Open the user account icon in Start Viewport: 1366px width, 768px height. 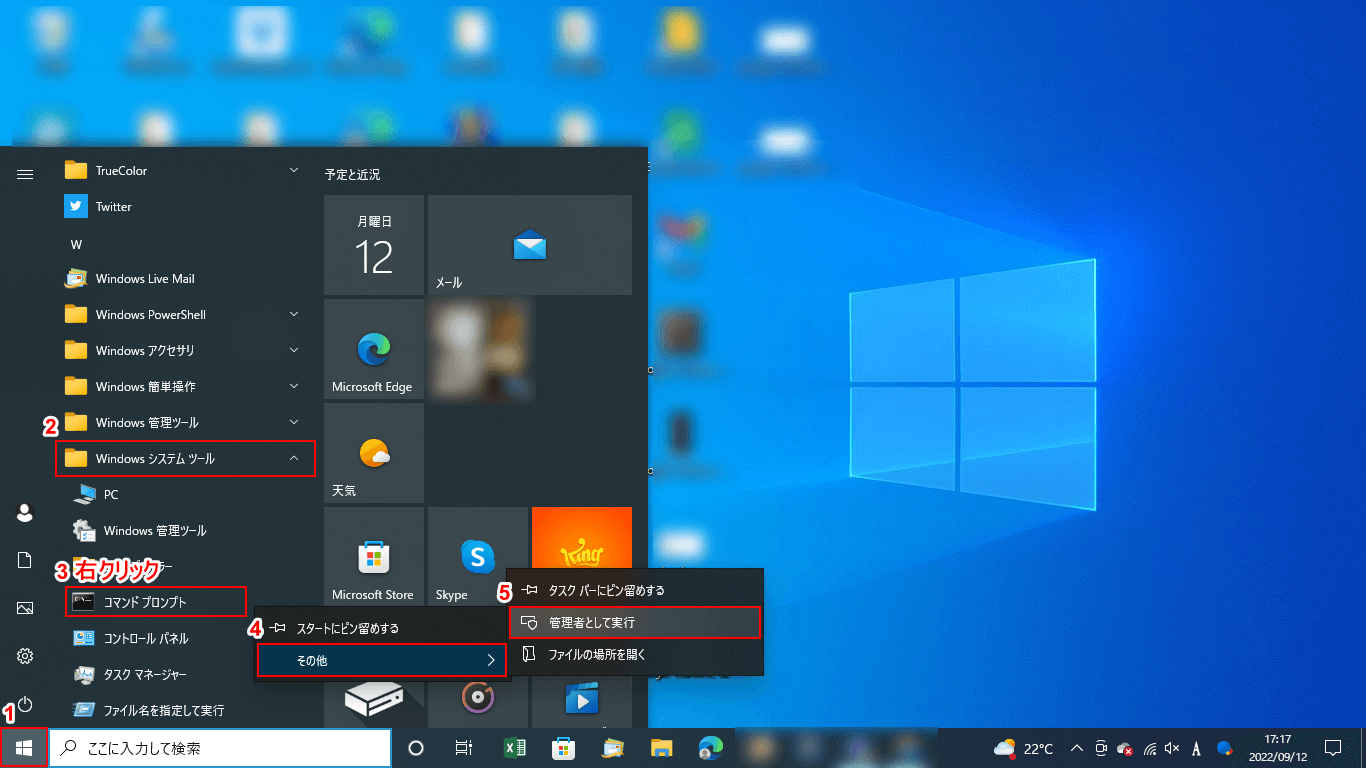(x=25, y=513)
